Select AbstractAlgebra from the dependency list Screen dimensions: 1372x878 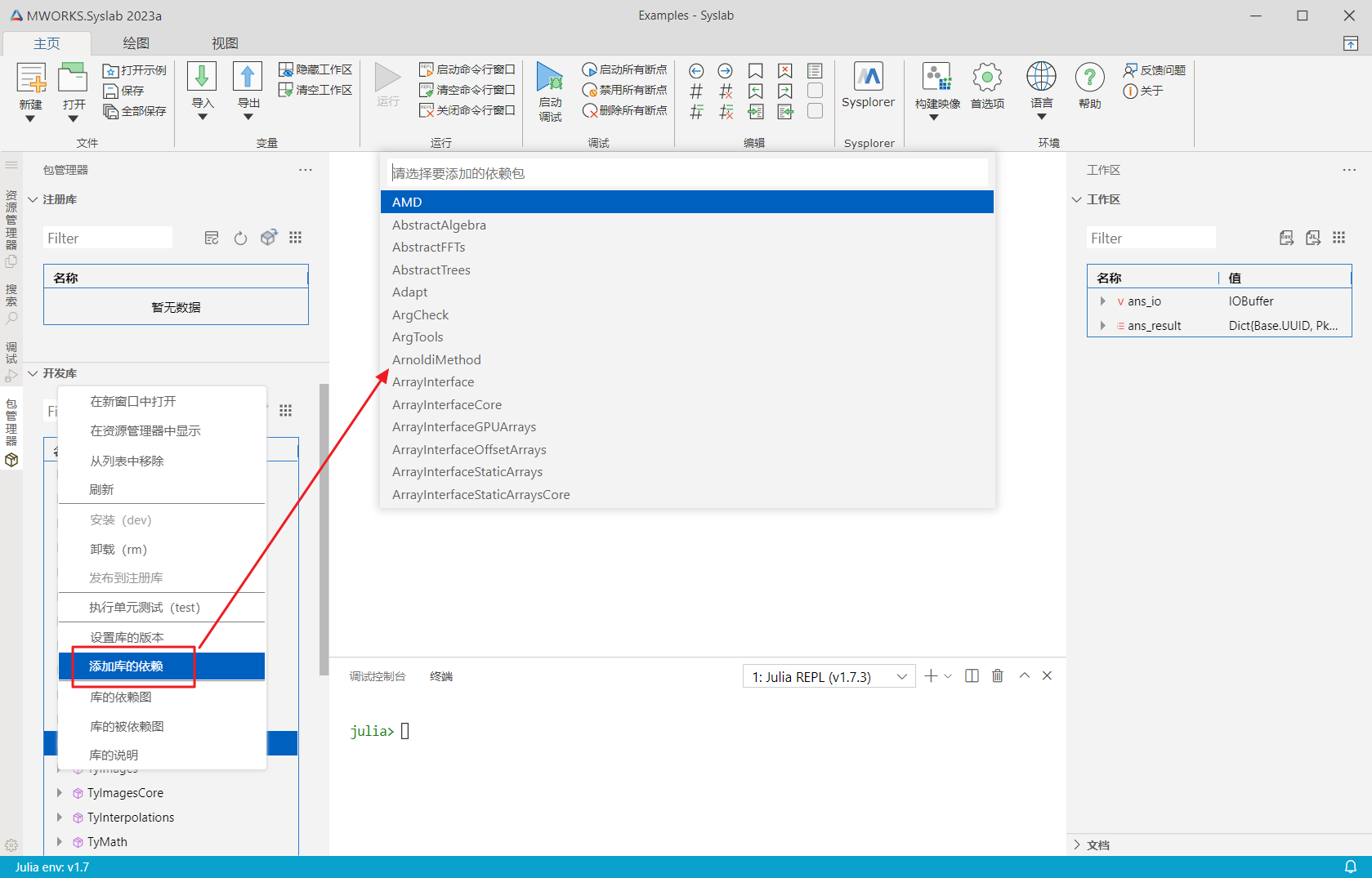[439, 225]
